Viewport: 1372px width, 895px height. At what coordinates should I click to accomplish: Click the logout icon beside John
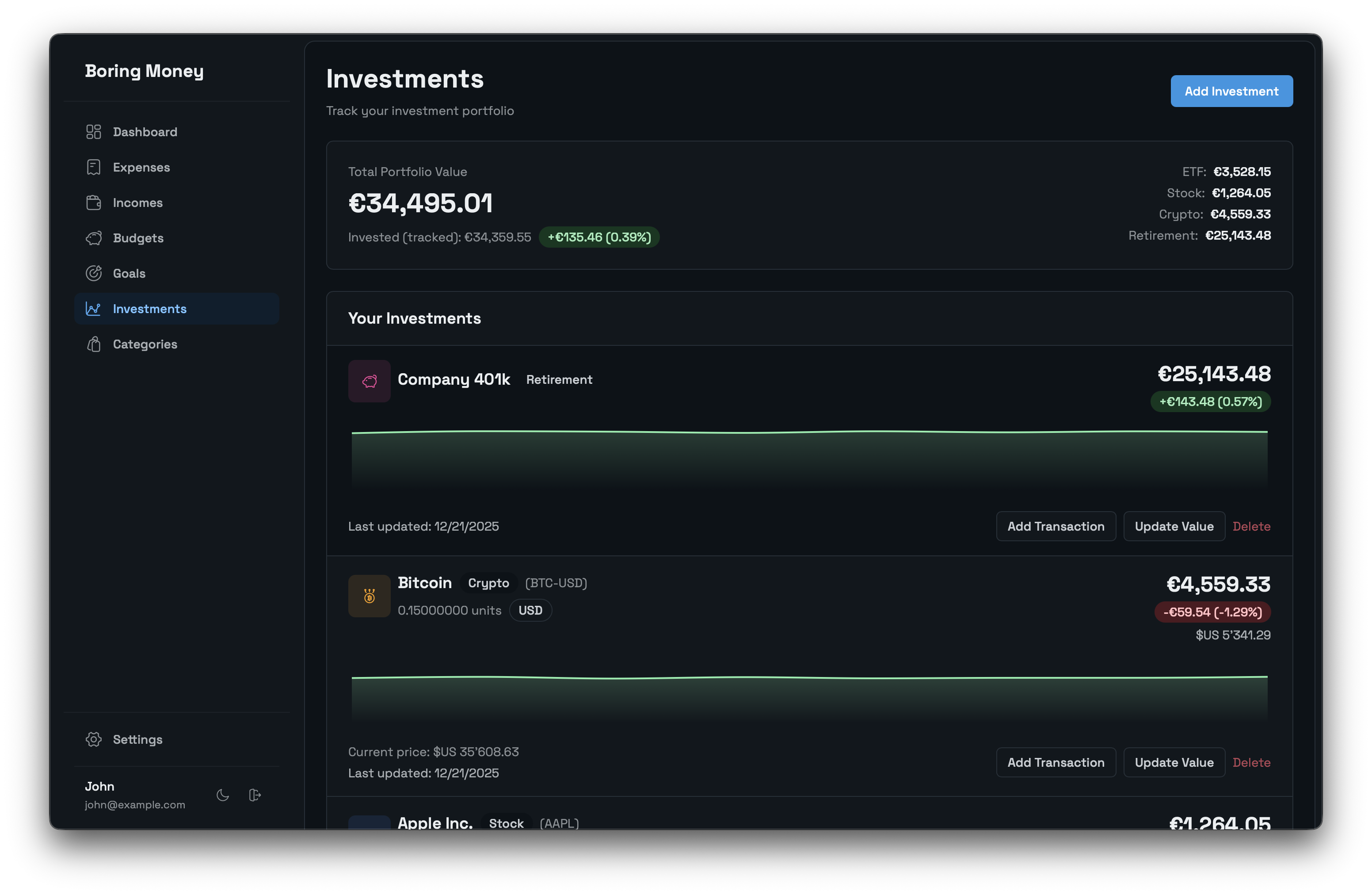(x=255, y=795)
